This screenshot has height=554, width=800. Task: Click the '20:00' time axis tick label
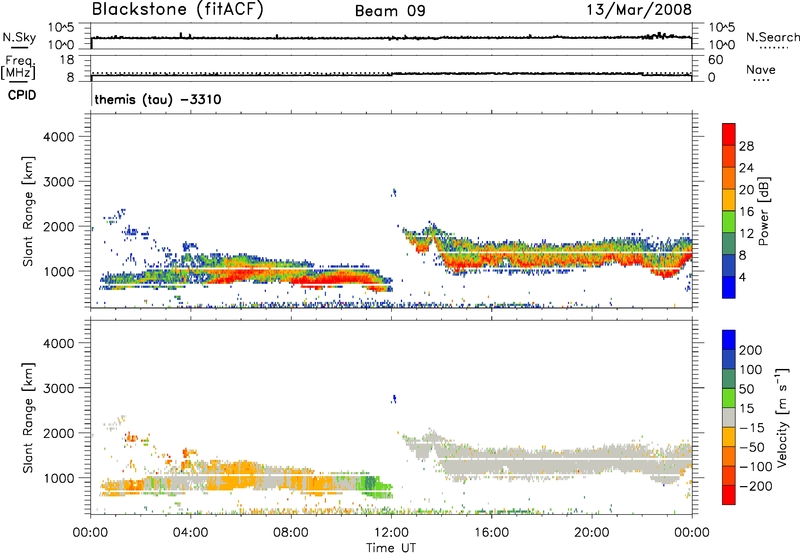pos(592,533)
